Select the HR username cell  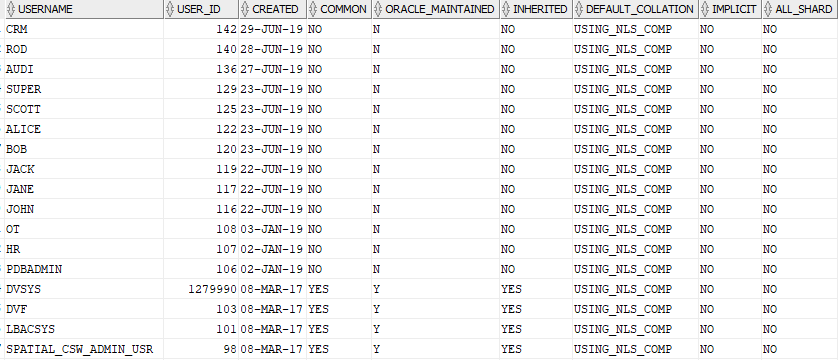pyautogui.click(x=84, y=249)
